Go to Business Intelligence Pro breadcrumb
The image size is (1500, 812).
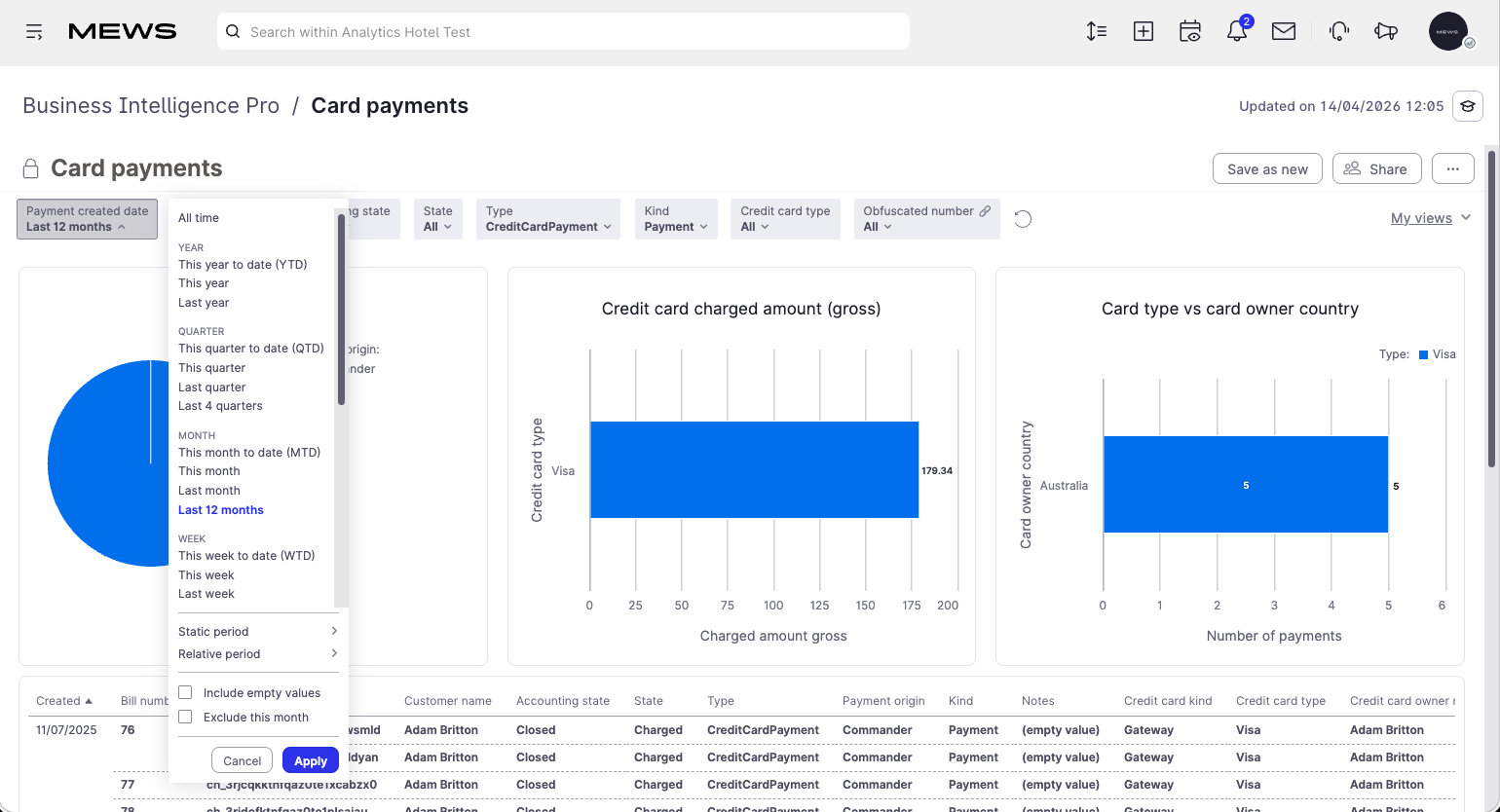pyautogui.click(x=151, y=106)
